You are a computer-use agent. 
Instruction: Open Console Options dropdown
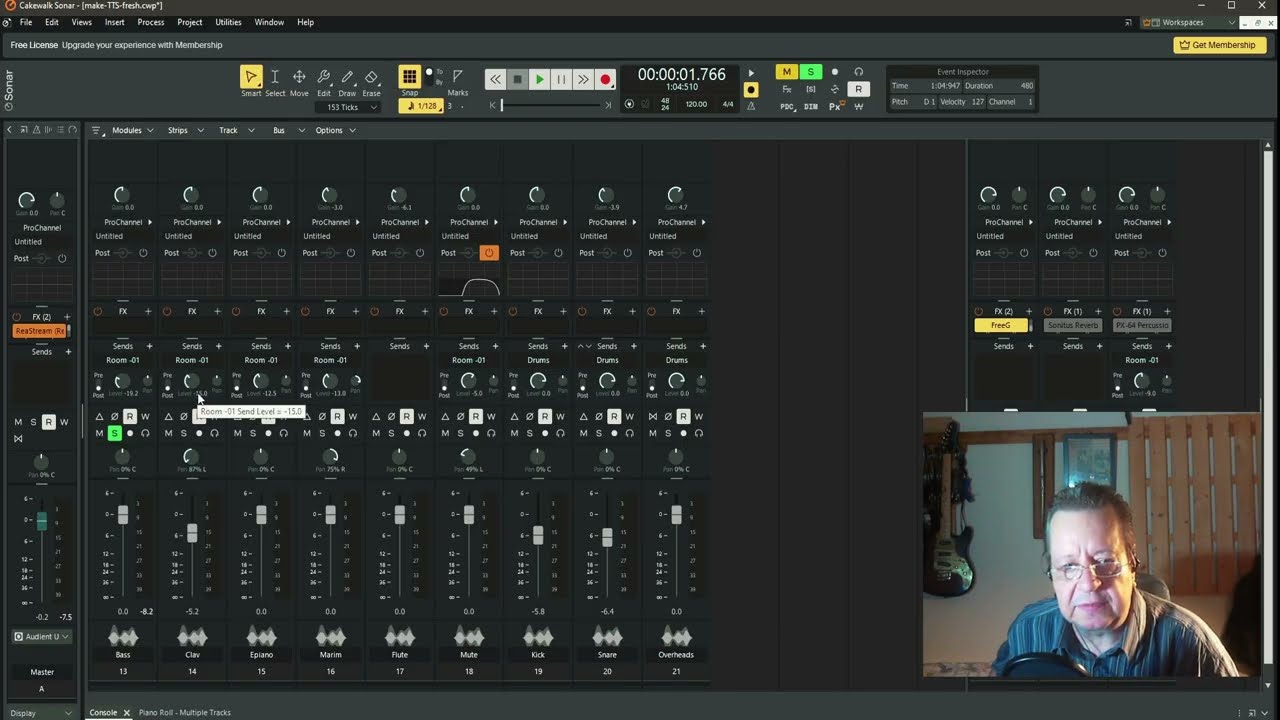(336, 130)
